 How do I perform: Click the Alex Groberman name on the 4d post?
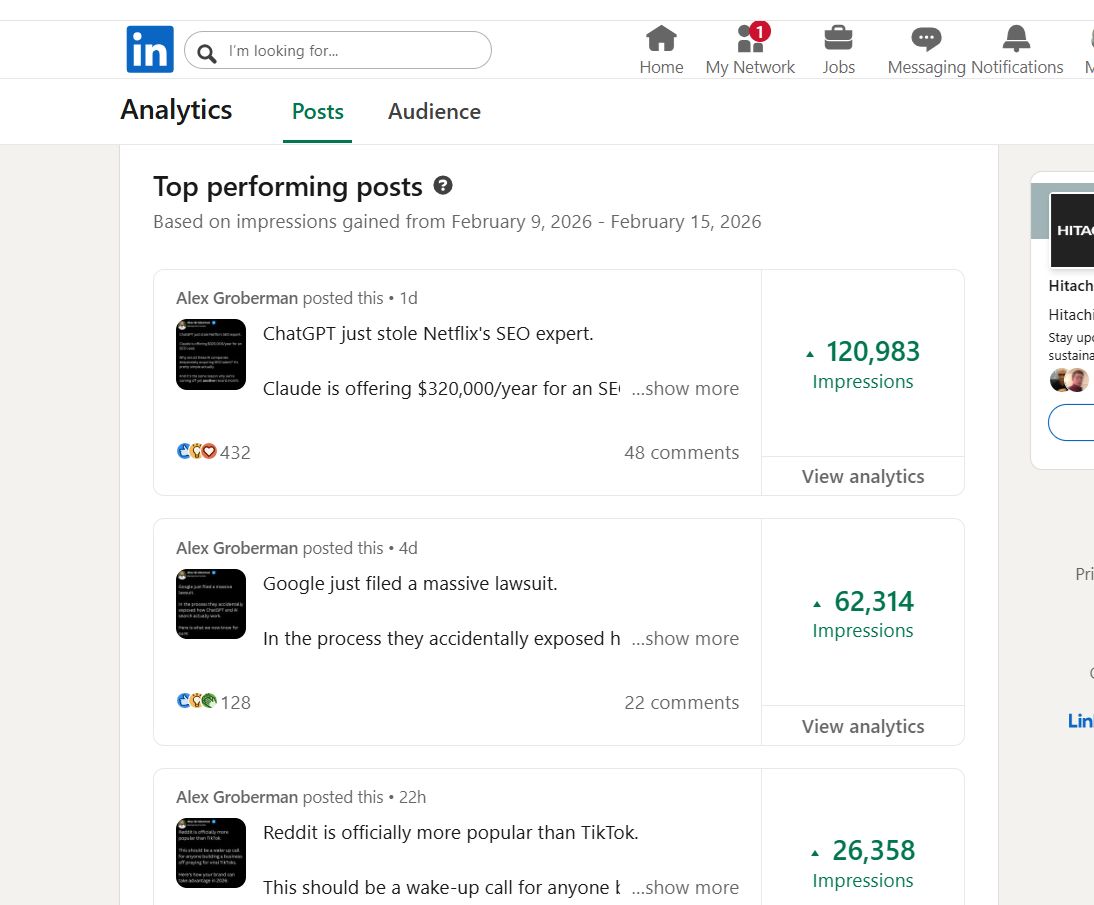point(237,548)
